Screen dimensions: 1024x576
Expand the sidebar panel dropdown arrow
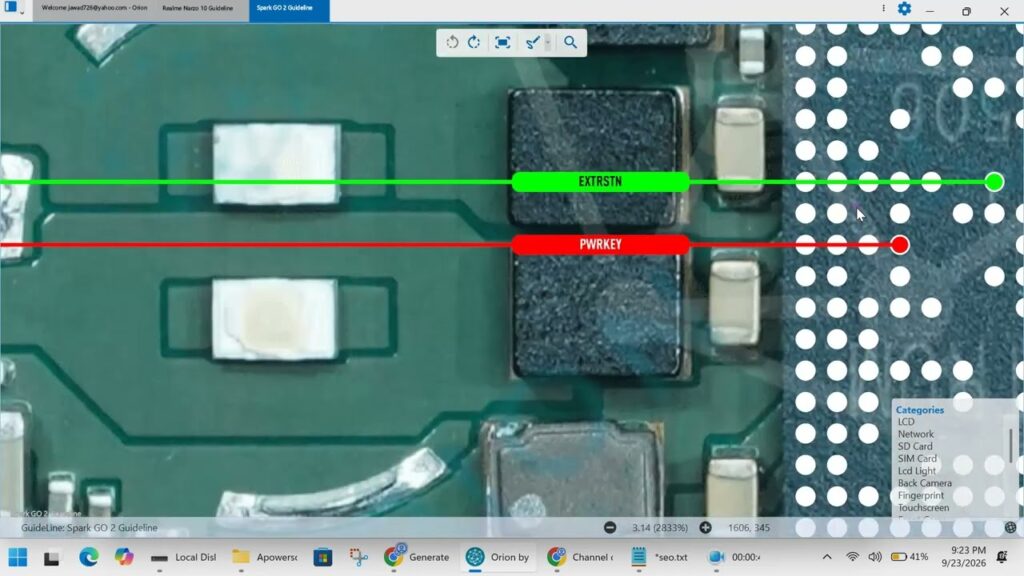coord(22,11)
